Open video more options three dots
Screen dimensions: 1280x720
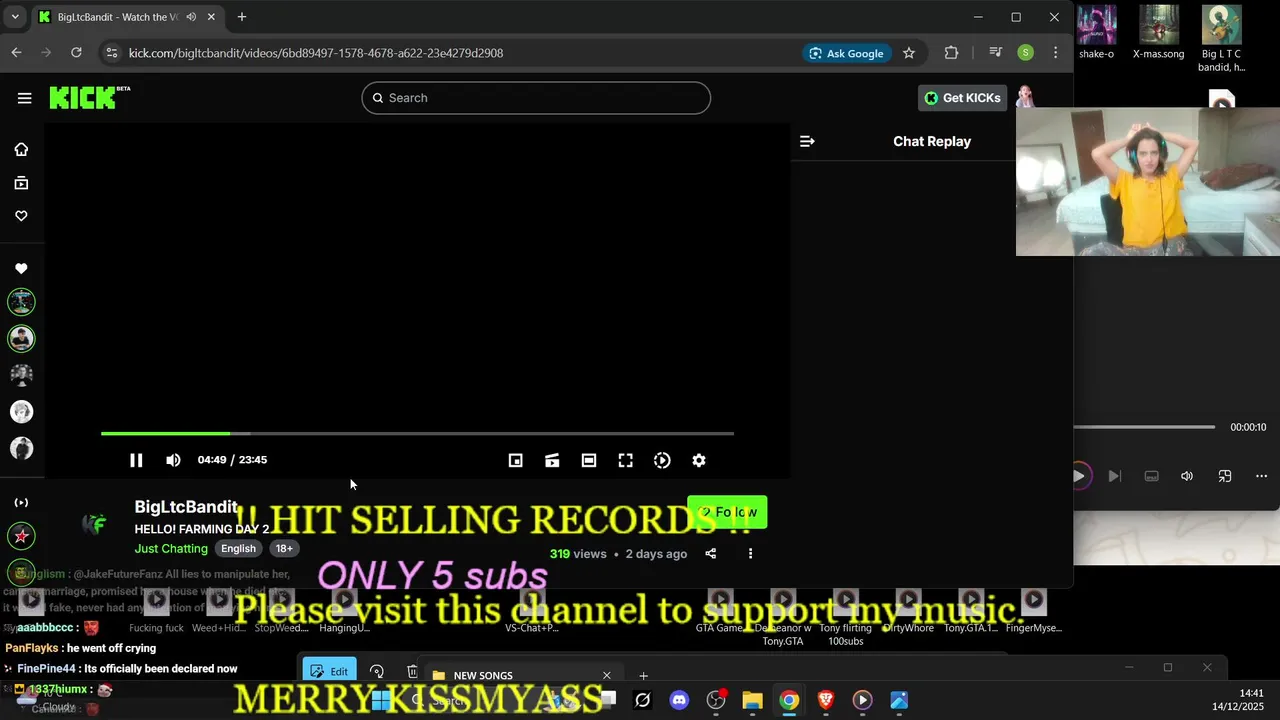coord(750,553)
